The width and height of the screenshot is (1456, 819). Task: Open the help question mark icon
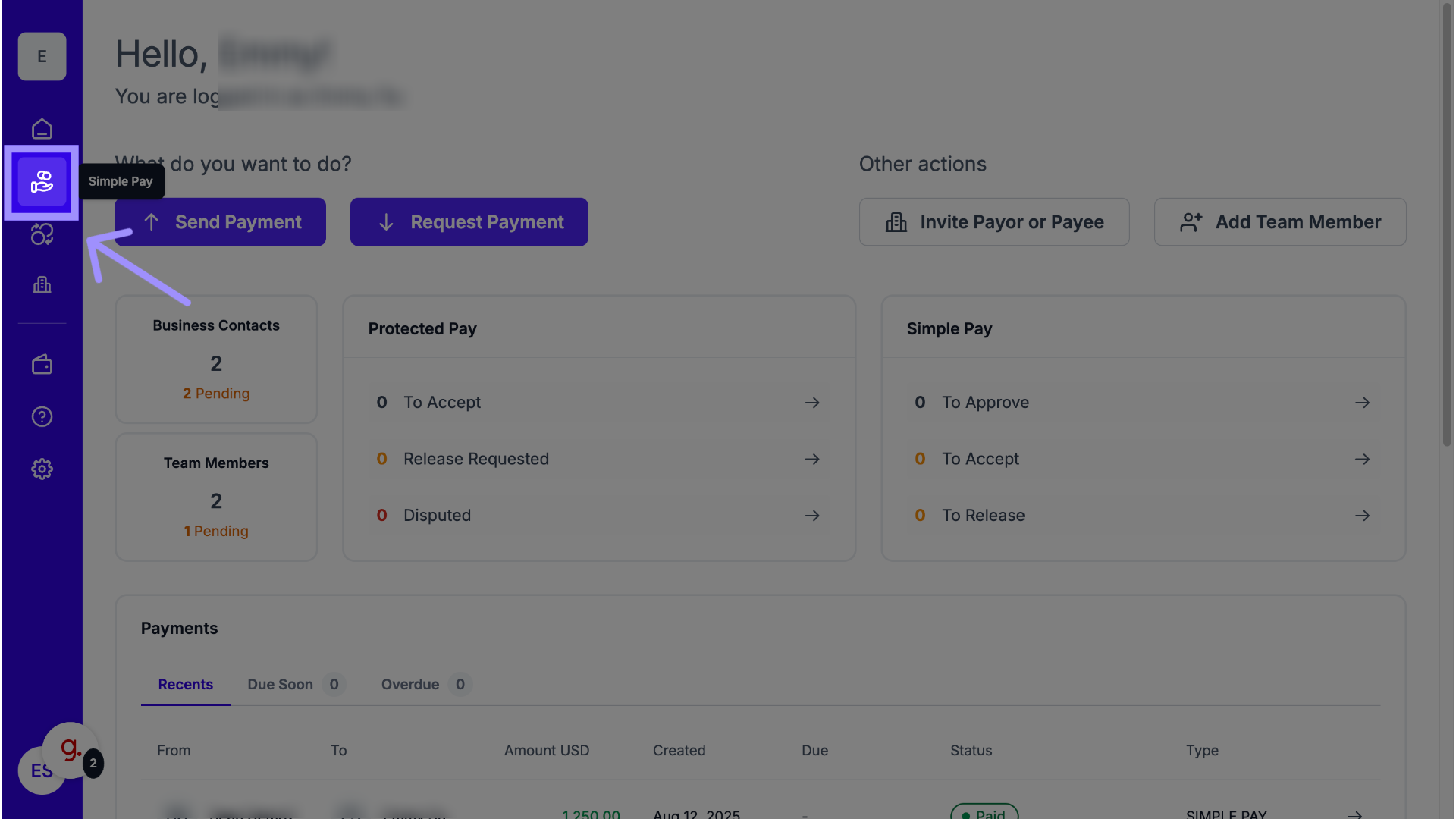pos(42,416)
